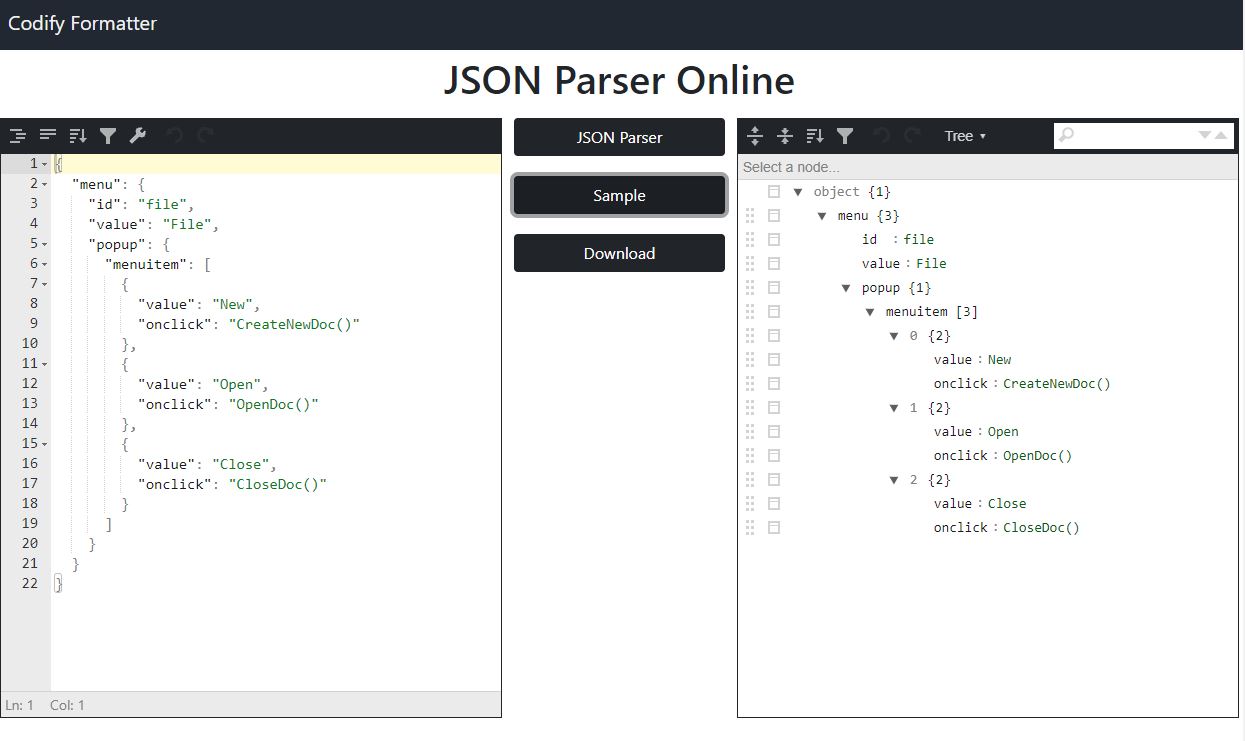Image resolution: width=1245 pixels, height=741 pixels.
Task: Click the JSON Parser button
Action: point(619,137)
